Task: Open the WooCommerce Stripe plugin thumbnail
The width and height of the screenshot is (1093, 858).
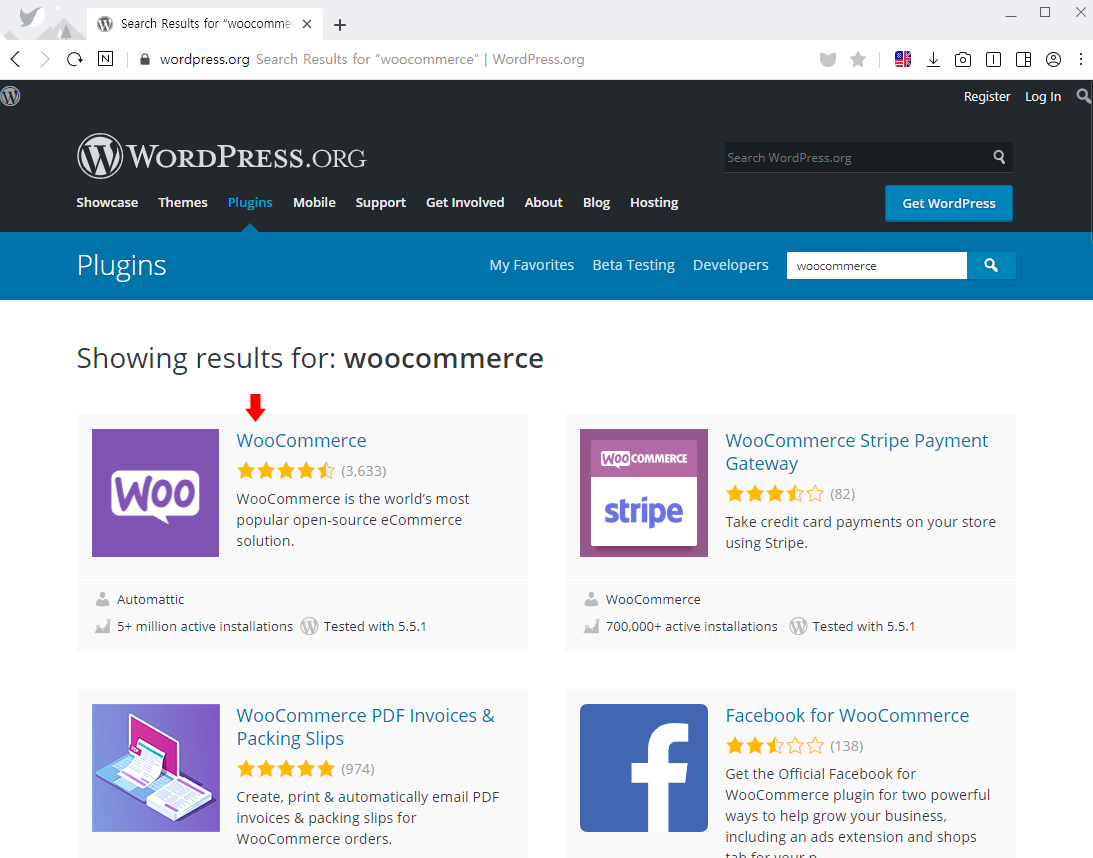Action: pyautogui.click(x=644, y=493)
